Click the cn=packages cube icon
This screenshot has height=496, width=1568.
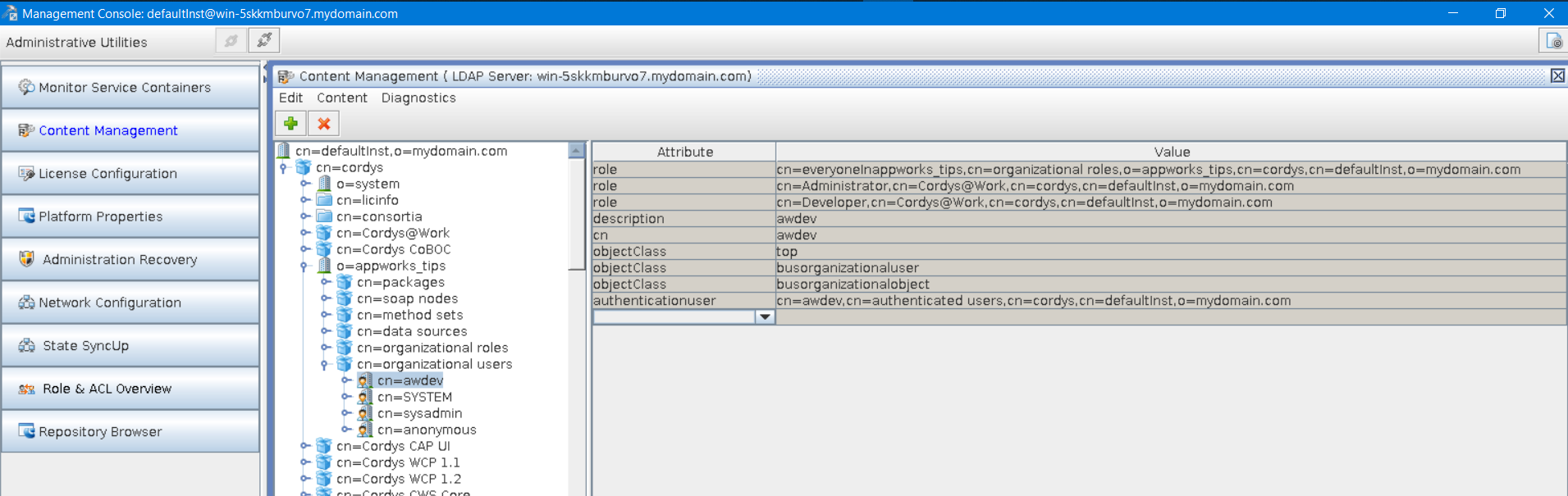[345, 282]
